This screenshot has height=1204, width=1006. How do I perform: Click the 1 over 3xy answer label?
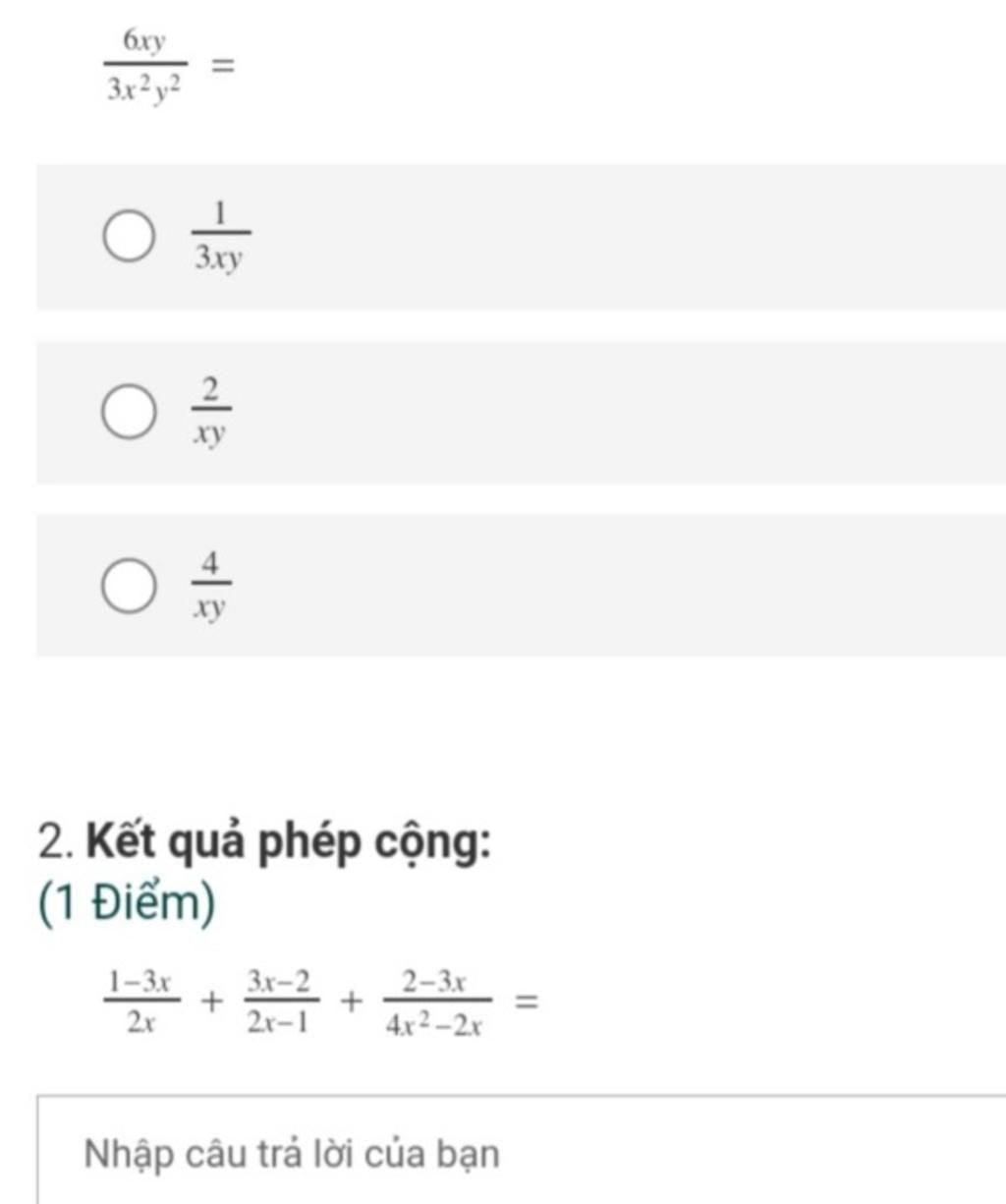click(220, 236)
